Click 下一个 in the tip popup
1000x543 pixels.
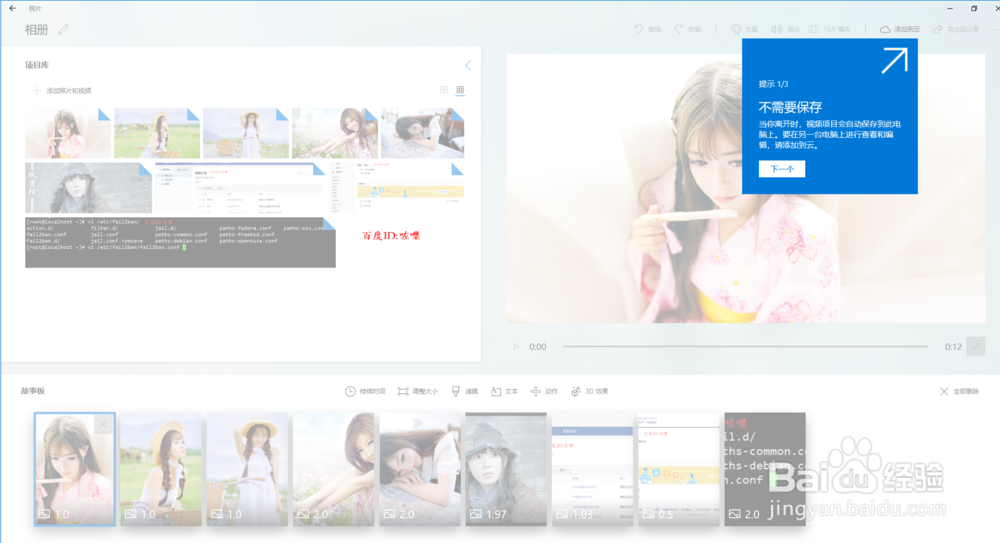click(782, 169)
